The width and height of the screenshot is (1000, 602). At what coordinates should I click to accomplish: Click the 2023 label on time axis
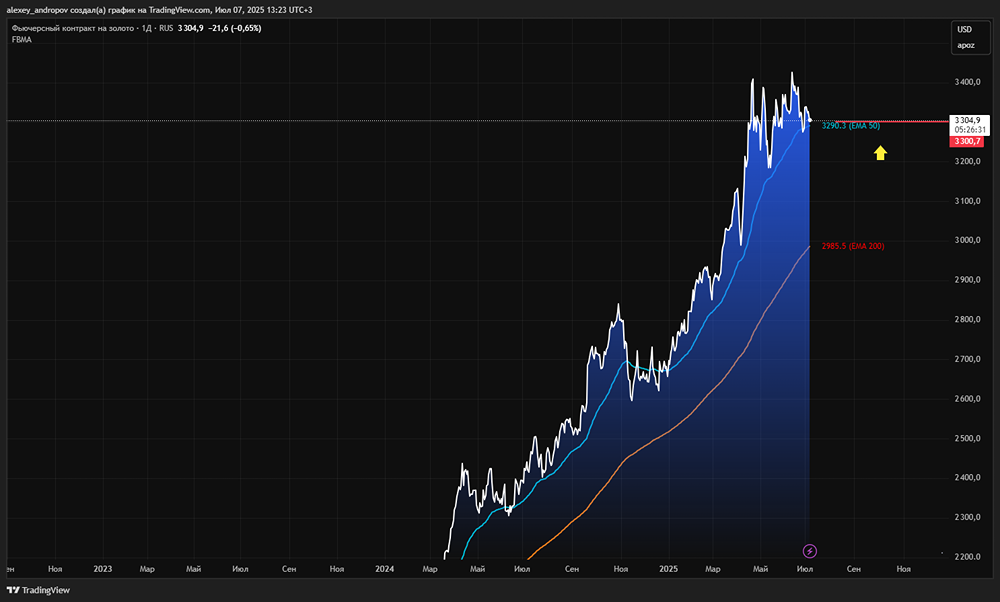(x=103, y=569)
